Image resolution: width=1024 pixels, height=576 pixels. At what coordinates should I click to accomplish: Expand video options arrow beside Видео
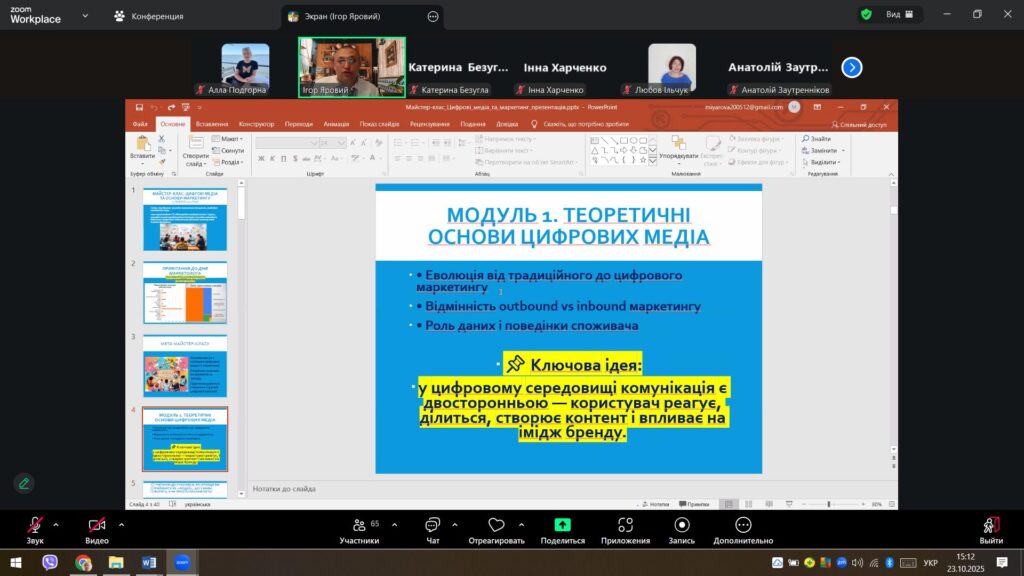(x=121, y=524)
